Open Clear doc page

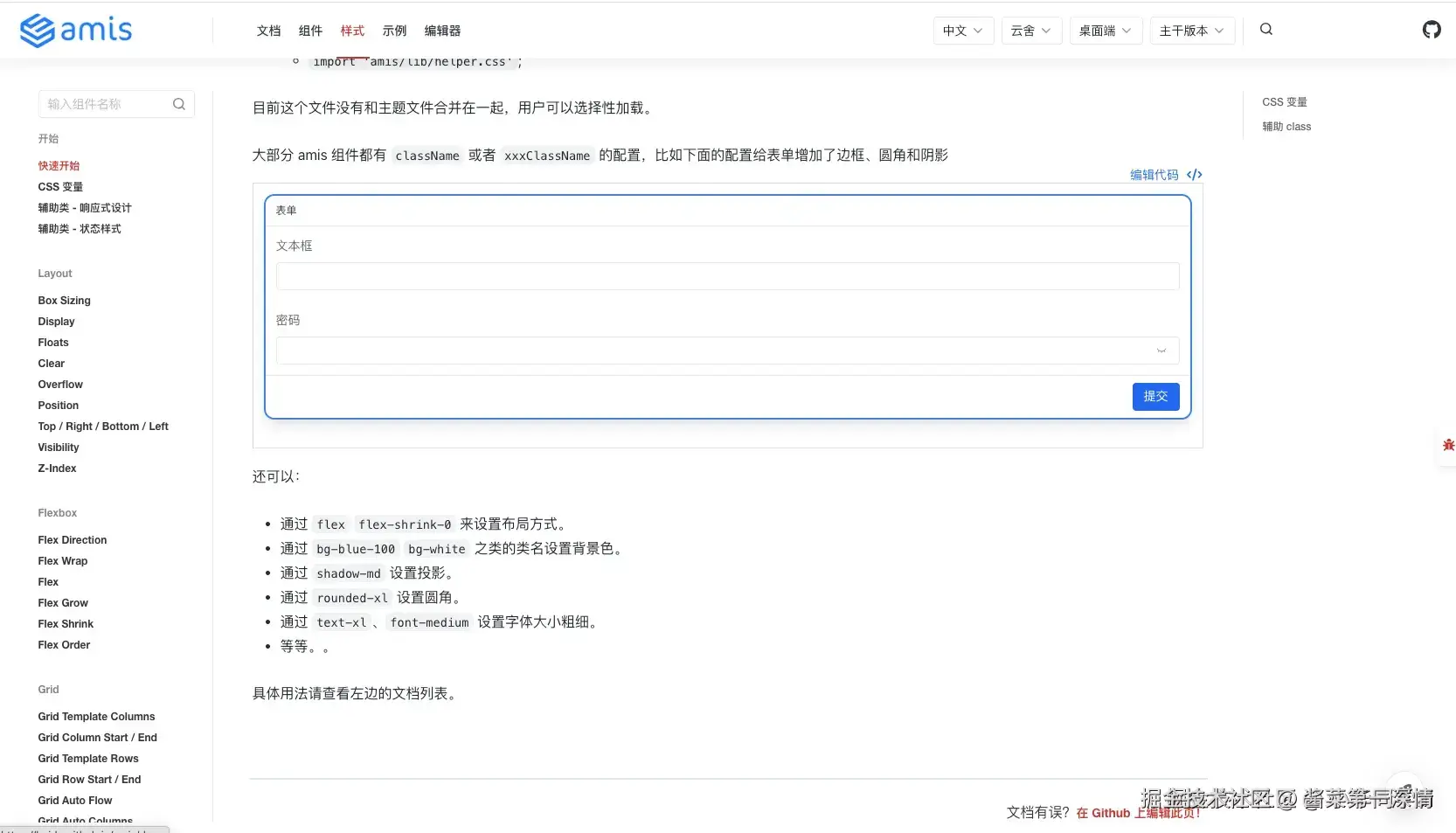tap(51, 364)
